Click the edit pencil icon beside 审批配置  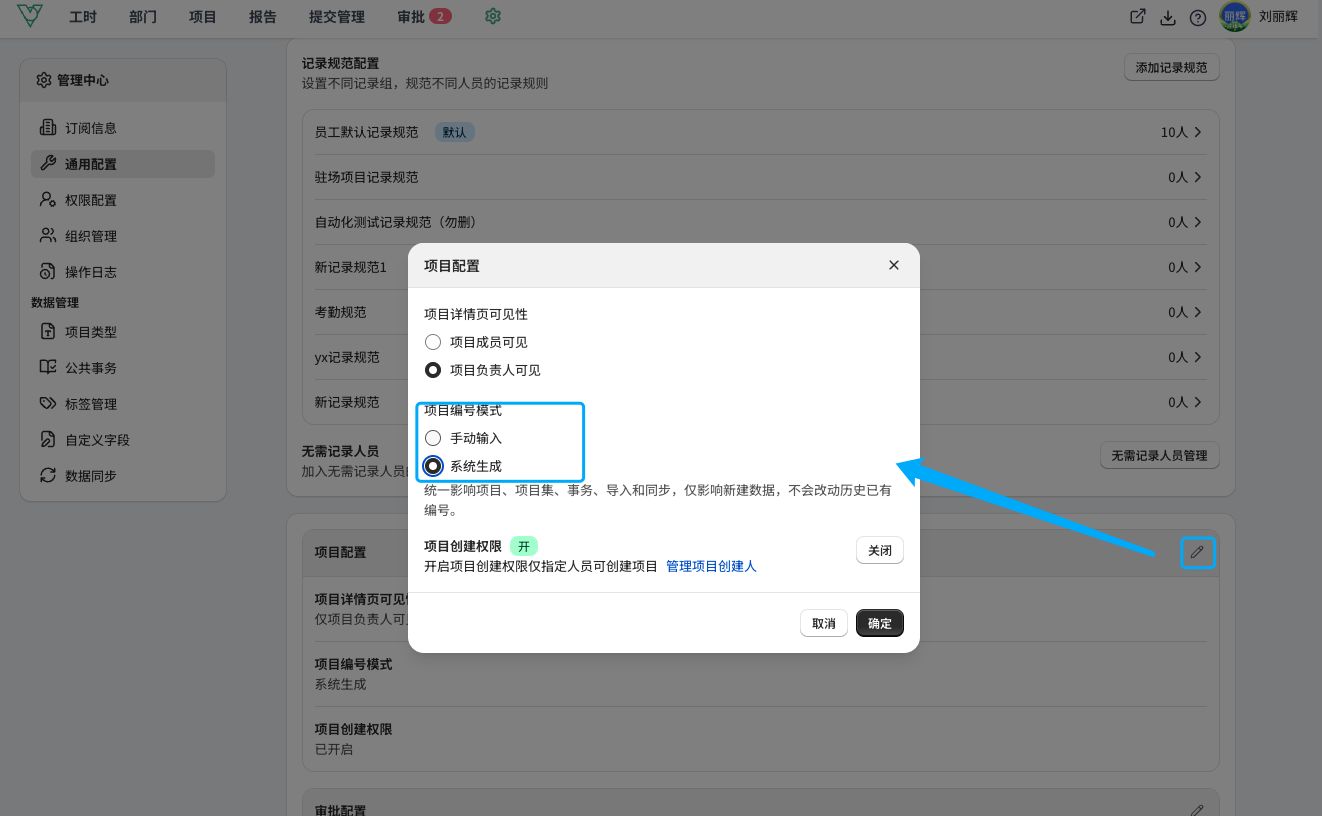click(1197, 810)
